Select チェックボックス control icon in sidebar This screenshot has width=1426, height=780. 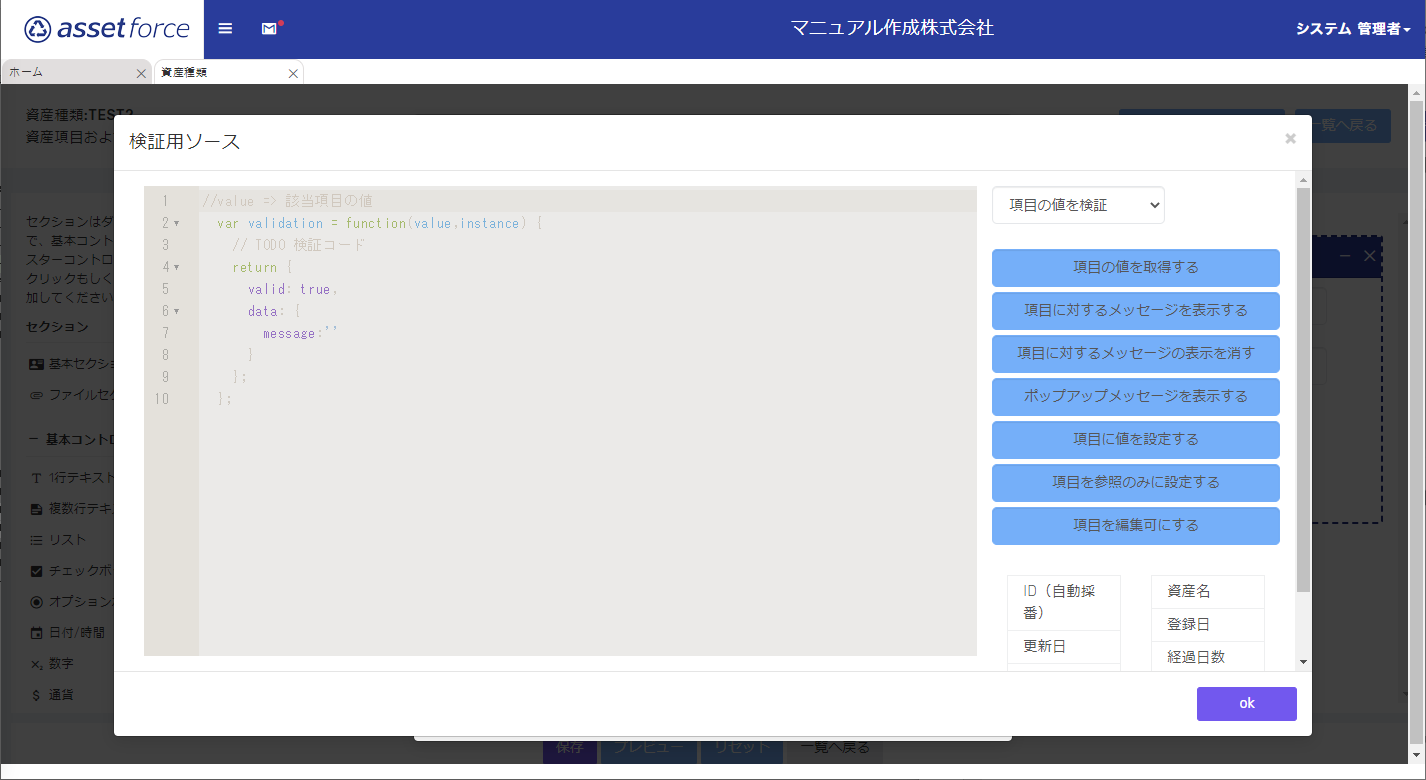pyautogui.click(x=37, y=571)
